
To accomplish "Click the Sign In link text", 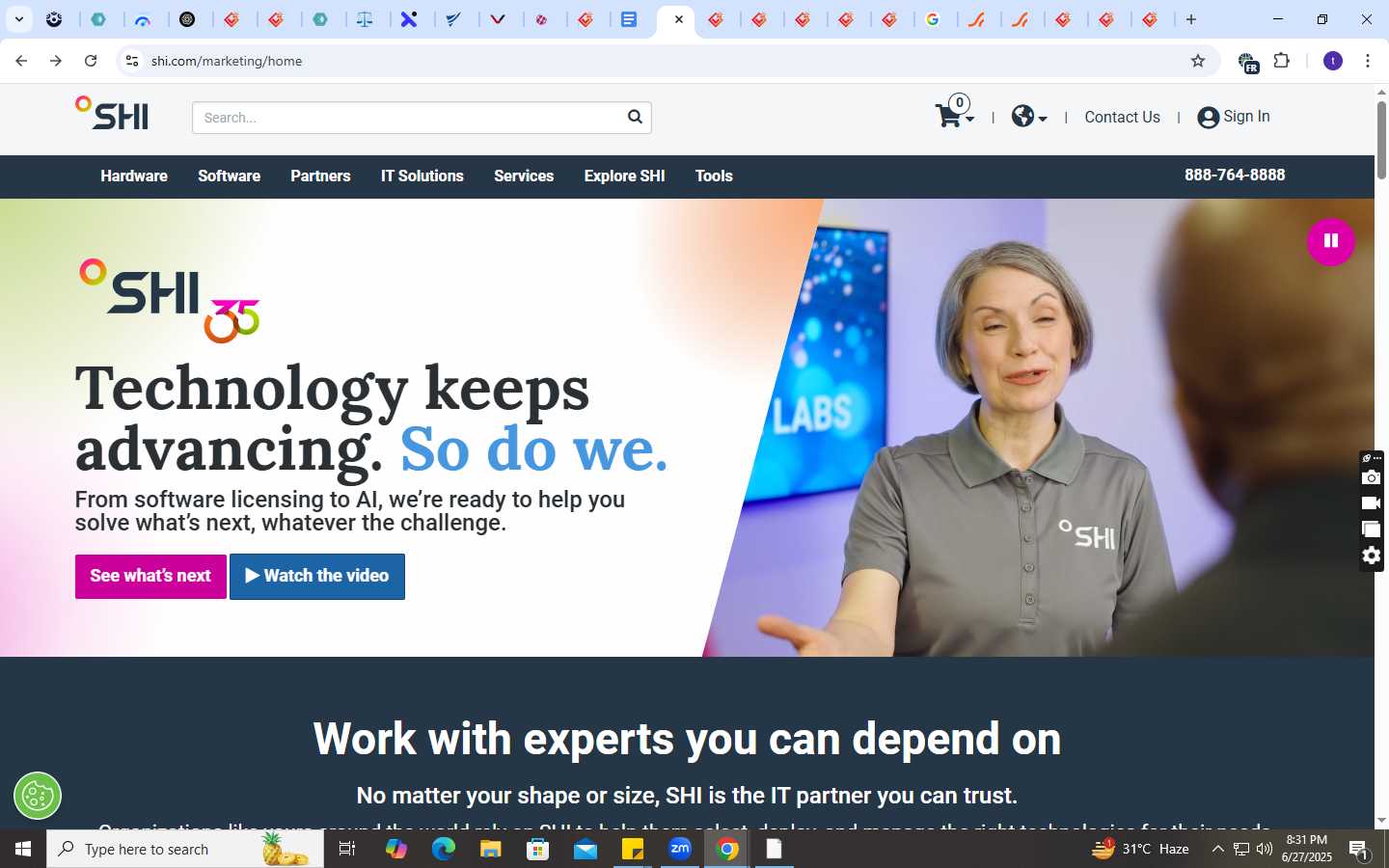I will tap(1246, 117).
